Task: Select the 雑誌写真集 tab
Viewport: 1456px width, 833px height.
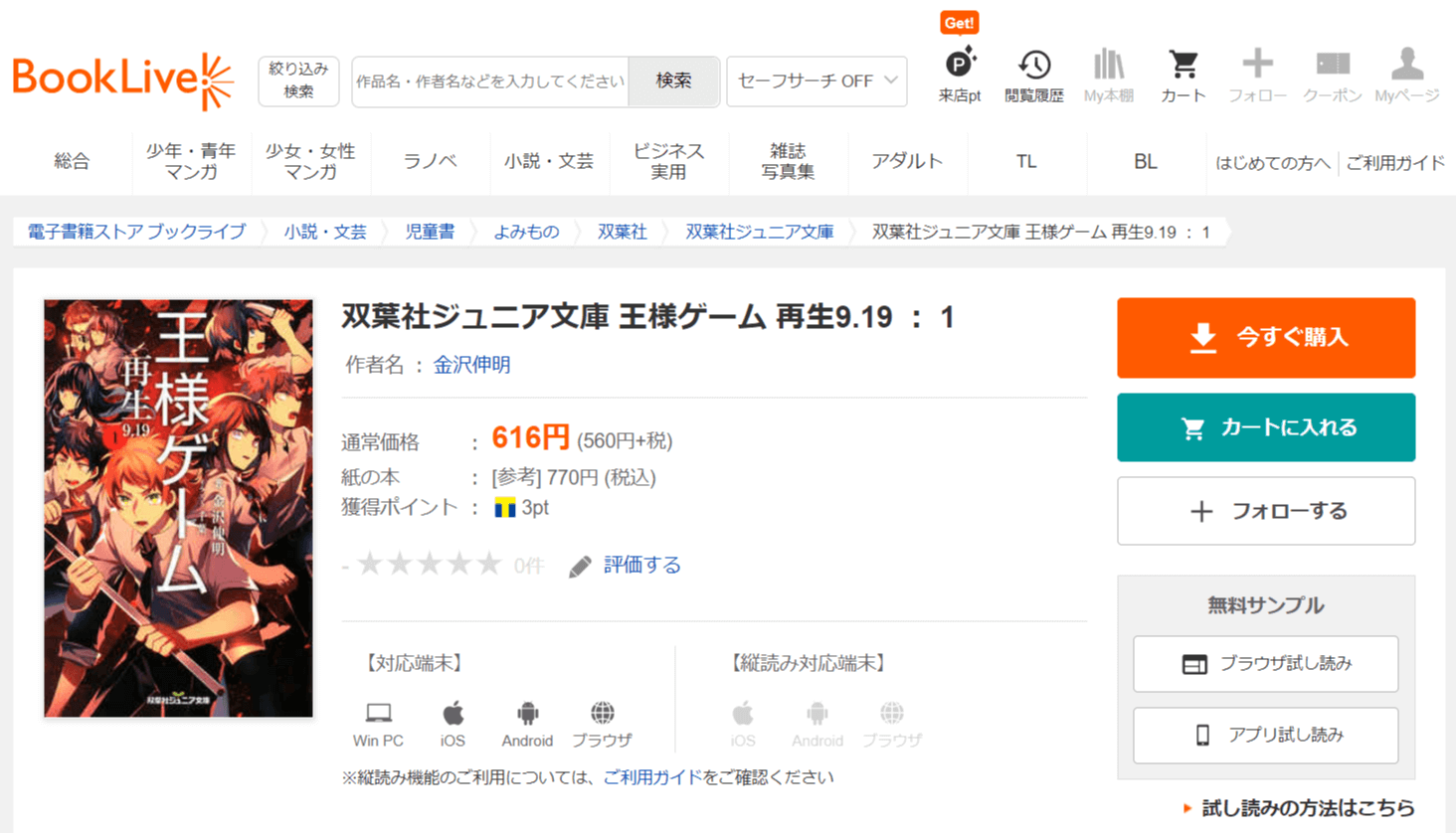Action: [x=788, y=161]
